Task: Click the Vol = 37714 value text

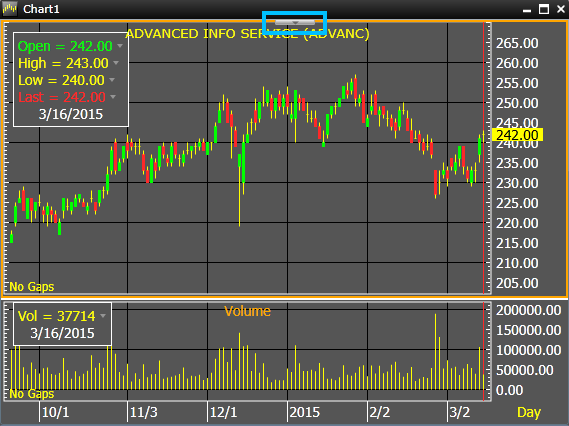Action: pyautogui.click(x=57, y=316)
